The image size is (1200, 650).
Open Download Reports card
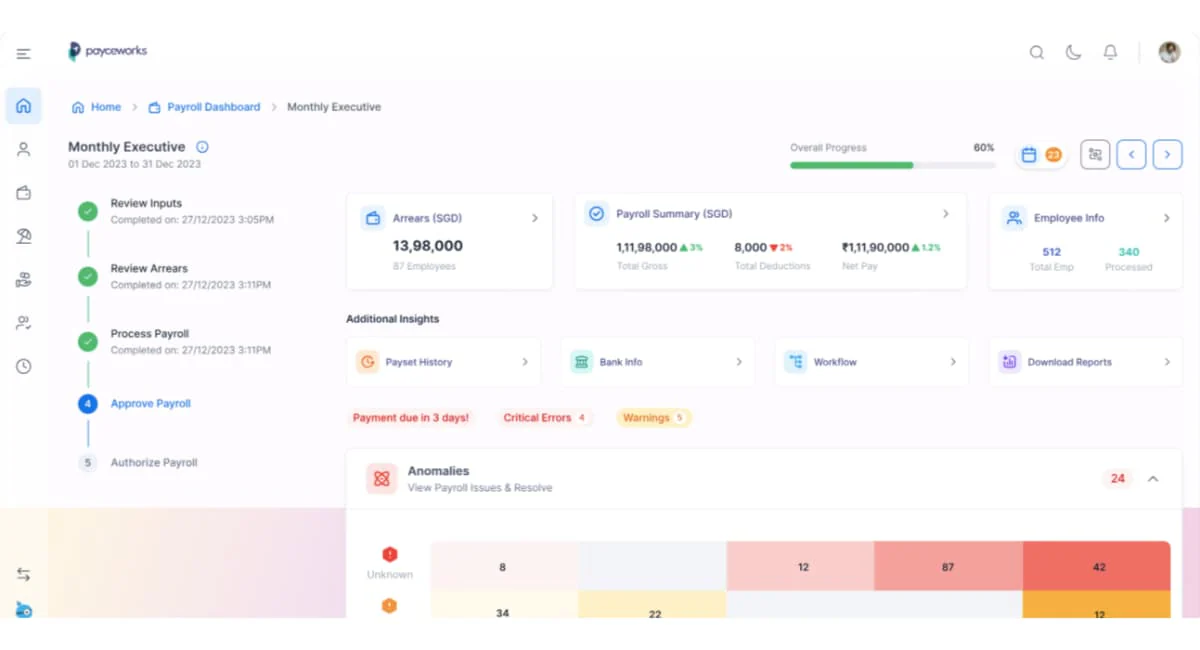tap(1086, 362)
